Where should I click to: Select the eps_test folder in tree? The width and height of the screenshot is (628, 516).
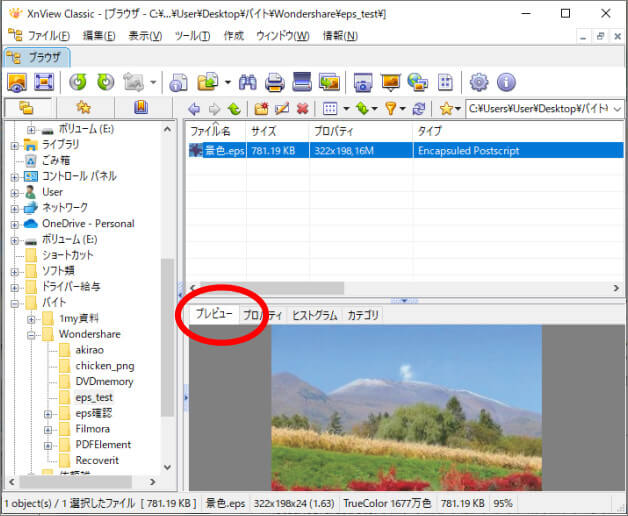[x=94, y=397]
